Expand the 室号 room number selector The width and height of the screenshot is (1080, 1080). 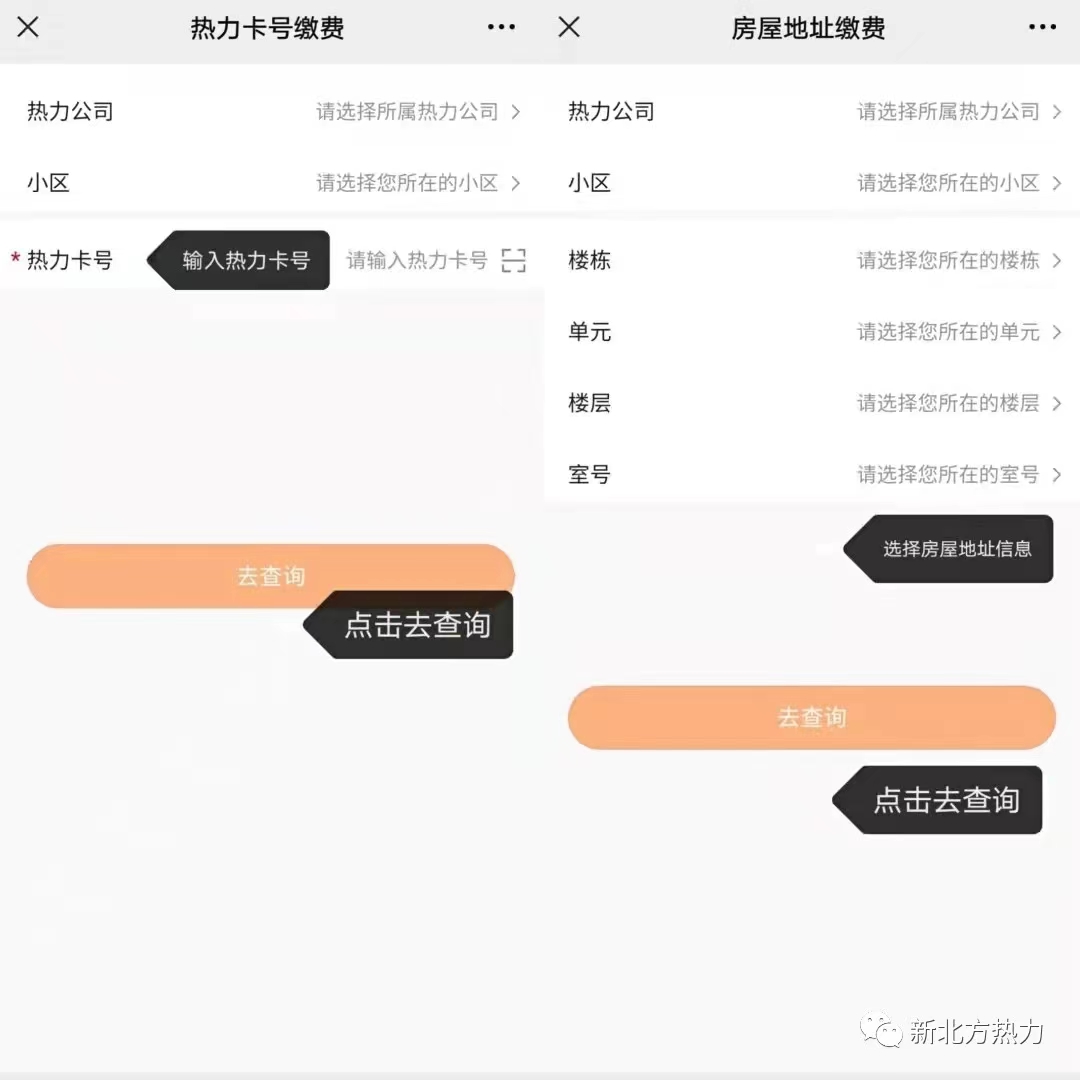[x=958, y=475]
